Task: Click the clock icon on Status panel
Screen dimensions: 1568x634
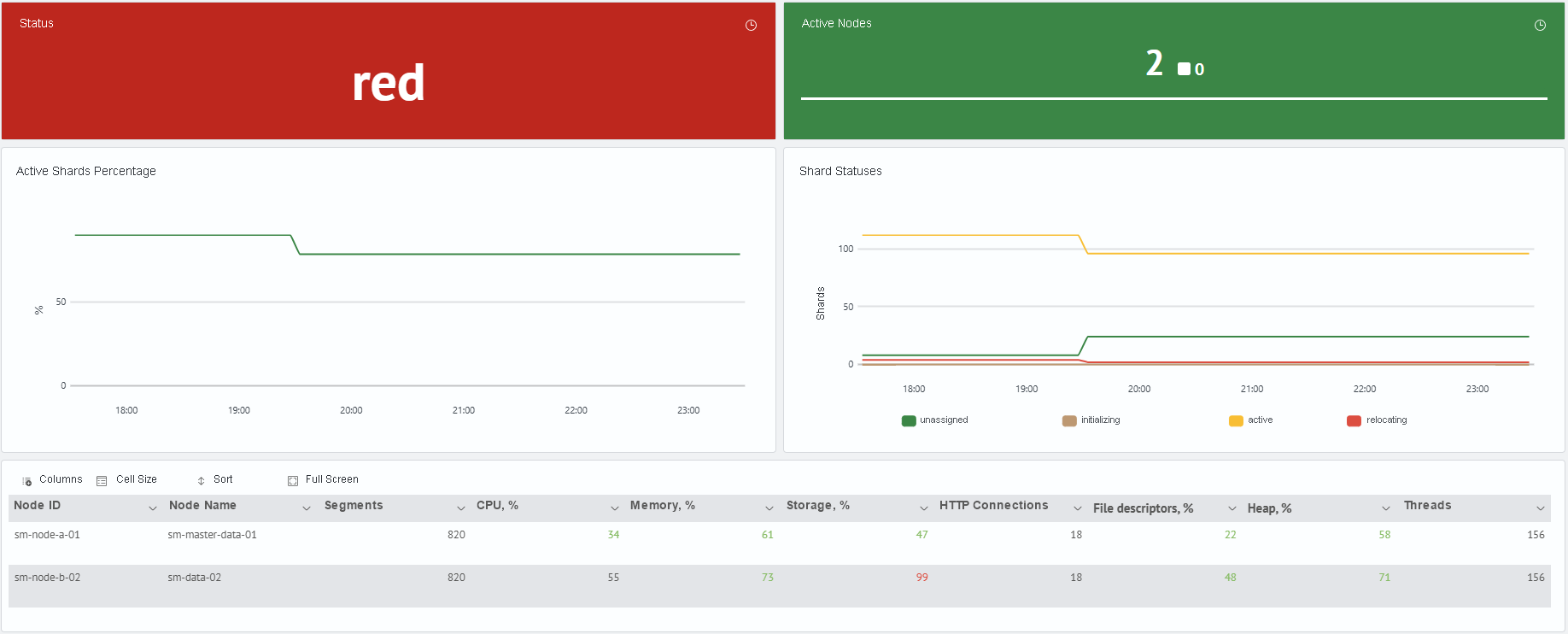Action: (x=751, y=25)
